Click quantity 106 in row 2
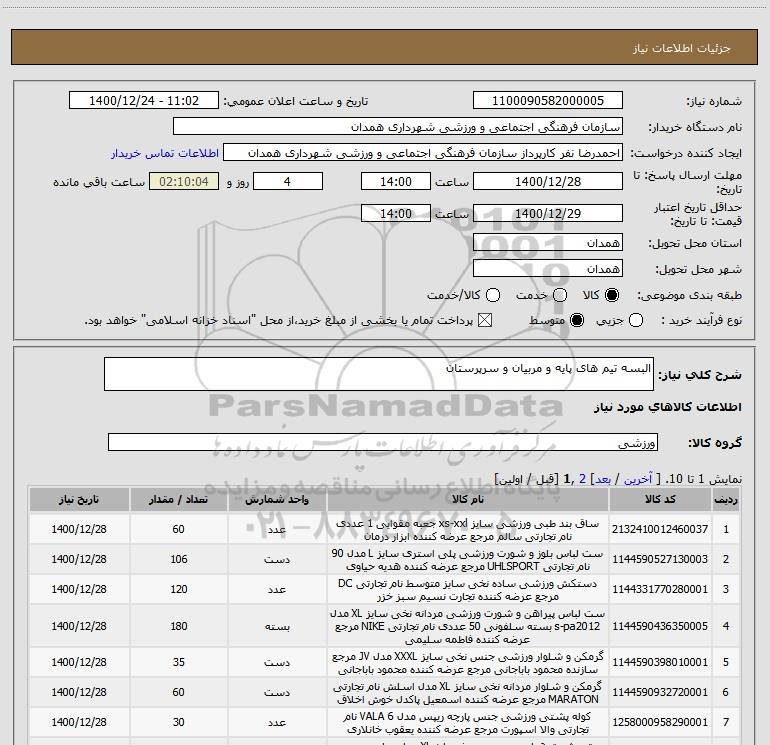Viewport: 770px width, 745px height. (x=179, y=559)
